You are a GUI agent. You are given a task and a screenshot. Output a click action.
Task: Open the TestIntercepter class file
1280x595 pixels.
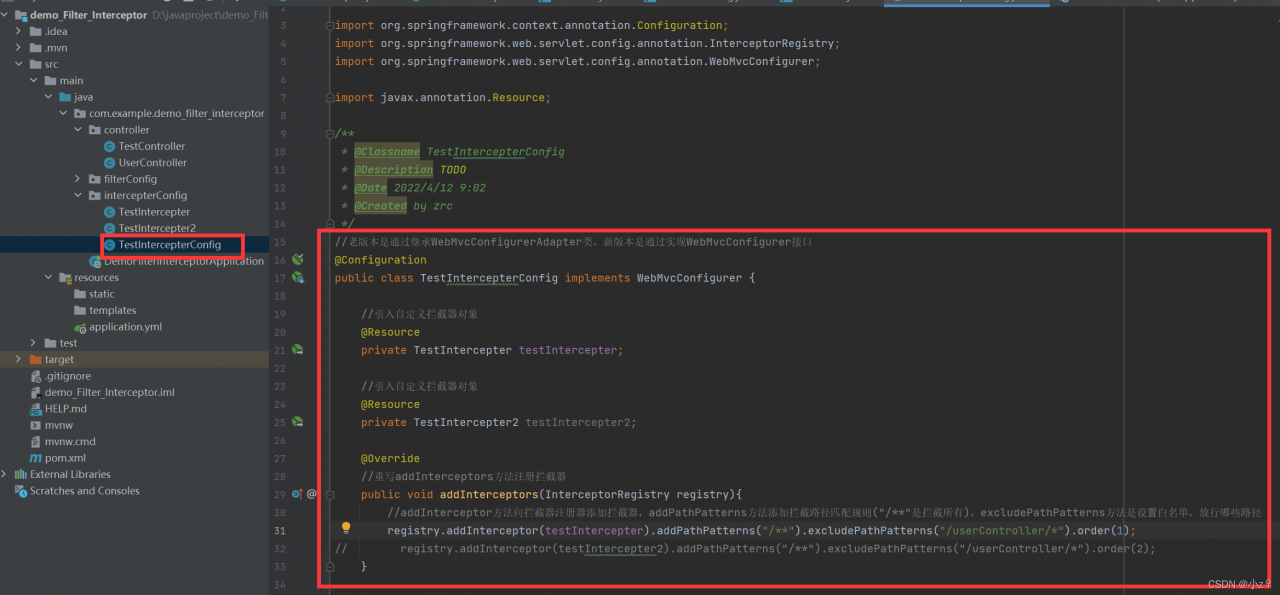154,212
